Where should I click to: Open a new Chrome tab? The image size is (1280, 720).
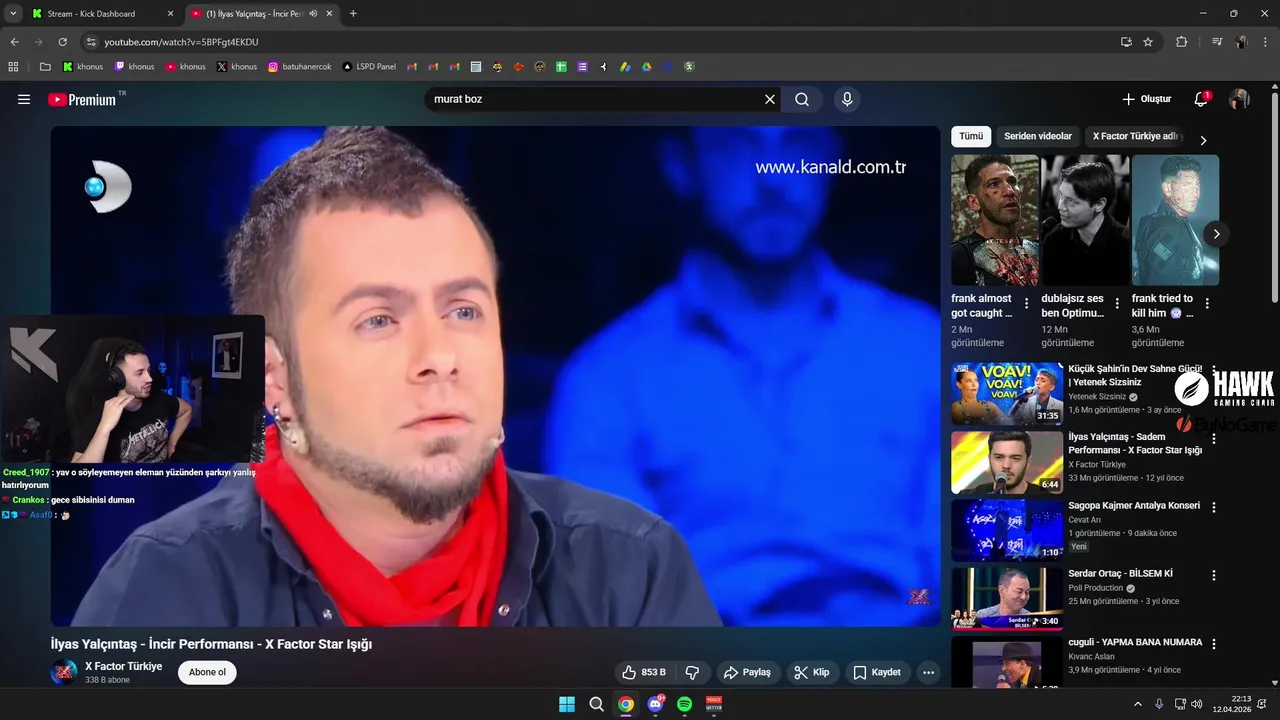[x=353, y=14]
